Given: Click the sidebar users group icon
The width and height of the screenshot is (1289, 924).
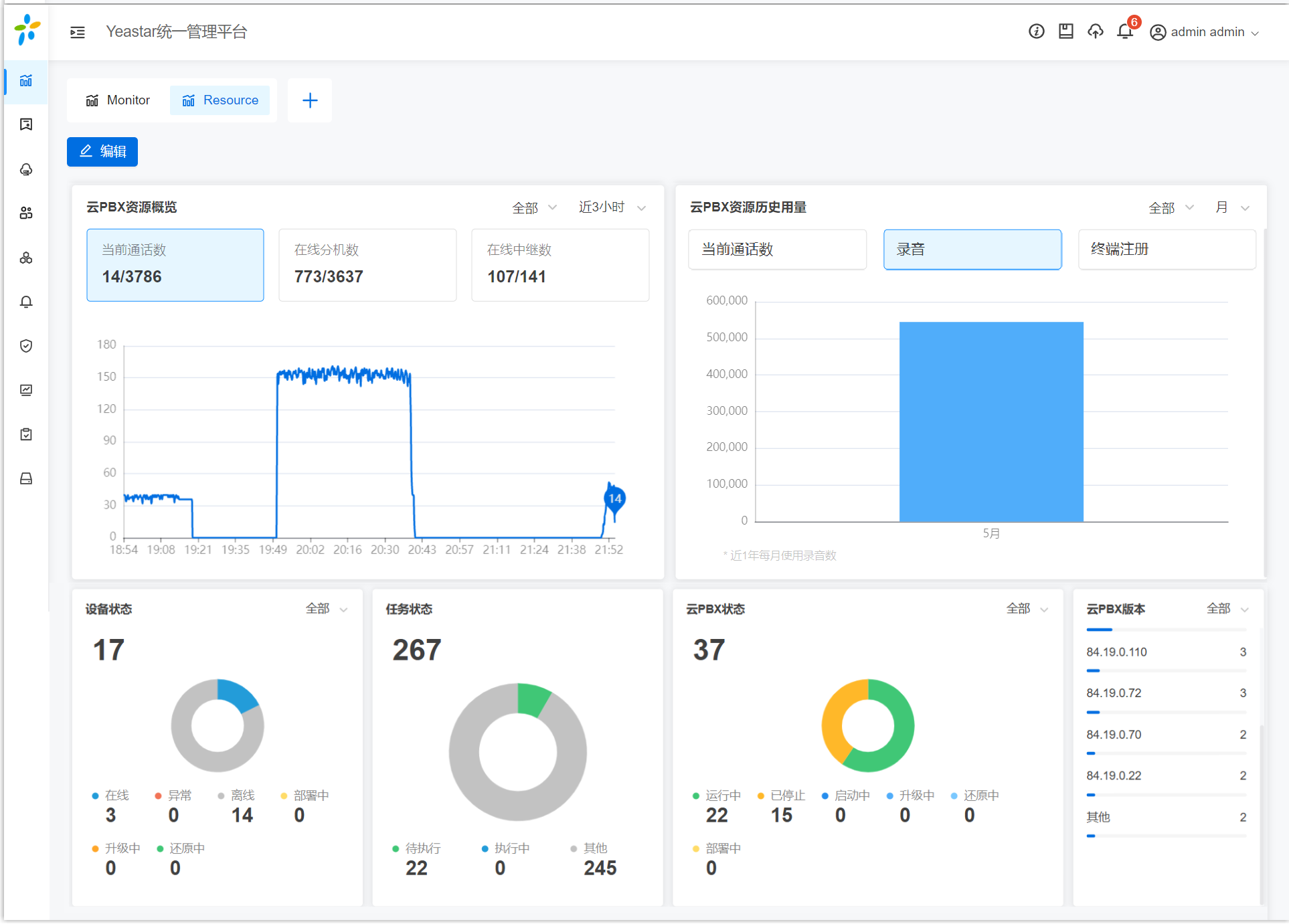Looking at the screenshot, I should coord(26,213).
